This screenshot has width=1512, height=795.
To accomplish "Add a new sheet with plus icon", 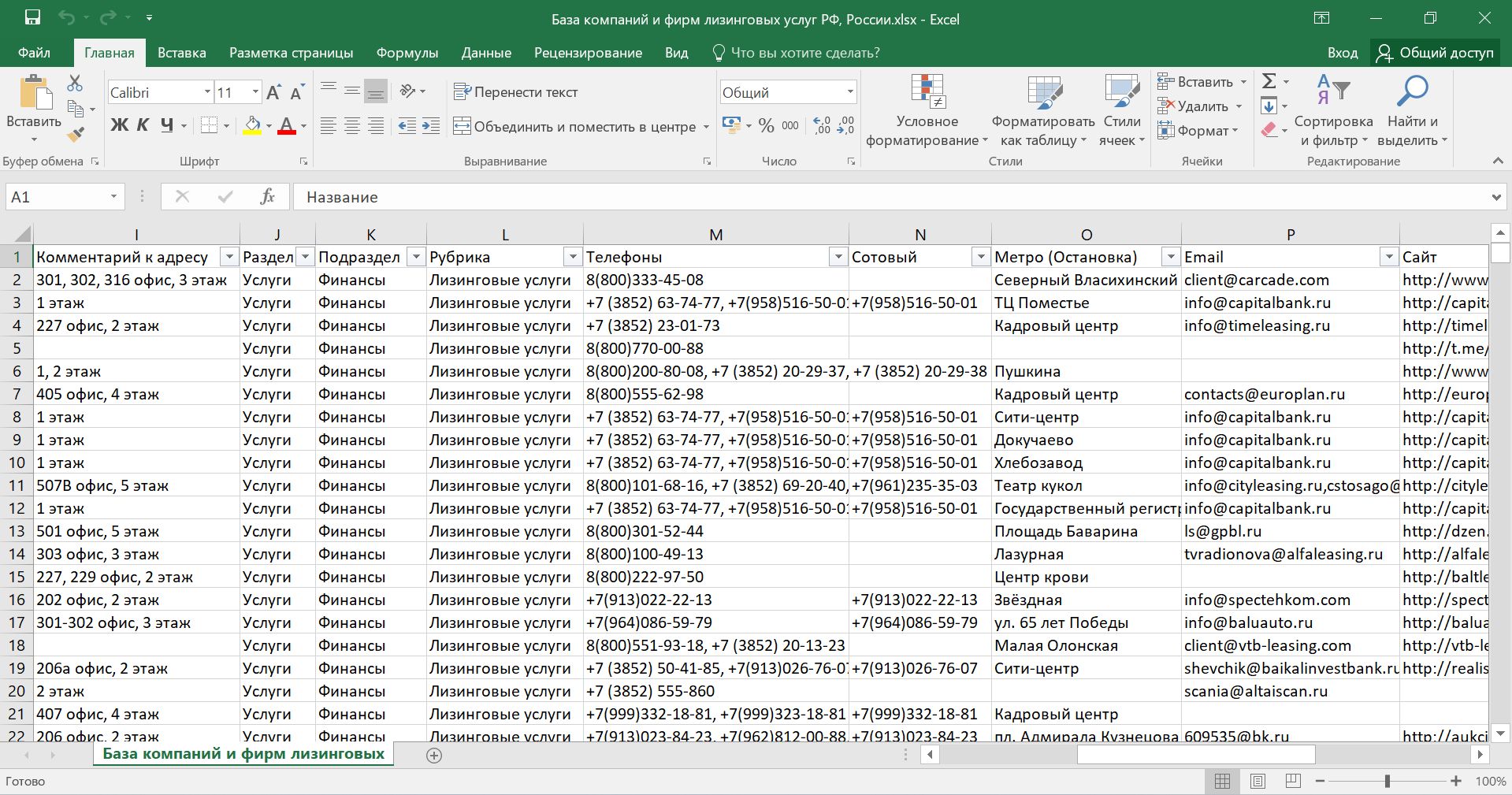I will point(434,755).
